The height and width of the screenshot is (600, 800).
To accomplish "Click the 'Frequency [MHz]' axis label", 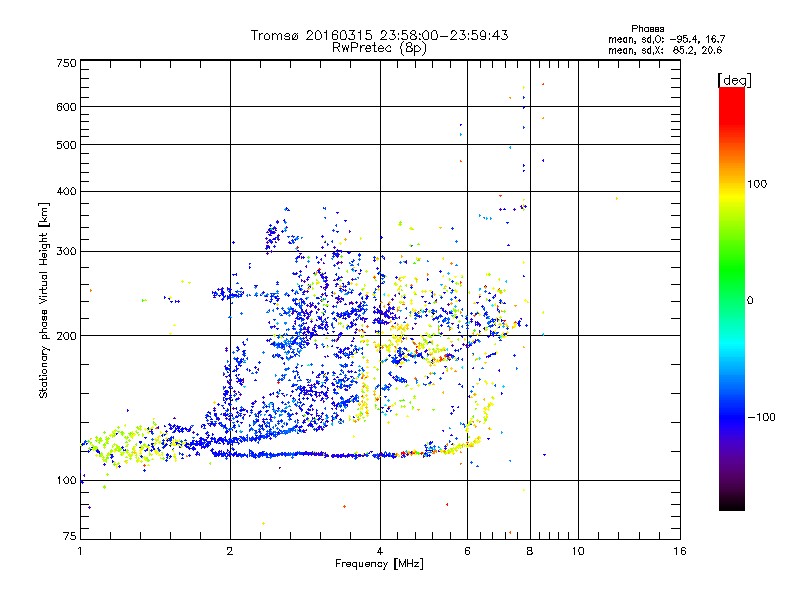I will (379, 564).
